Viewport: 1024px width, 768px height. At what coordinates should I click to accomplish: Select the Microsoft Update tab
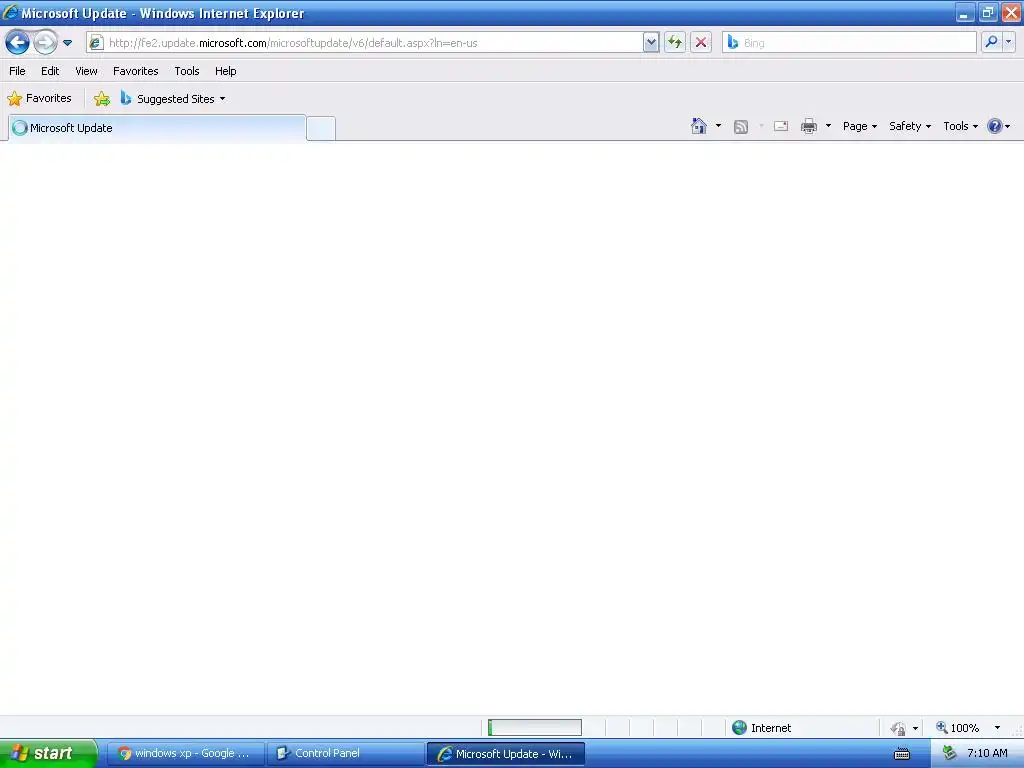coord(157,128)
